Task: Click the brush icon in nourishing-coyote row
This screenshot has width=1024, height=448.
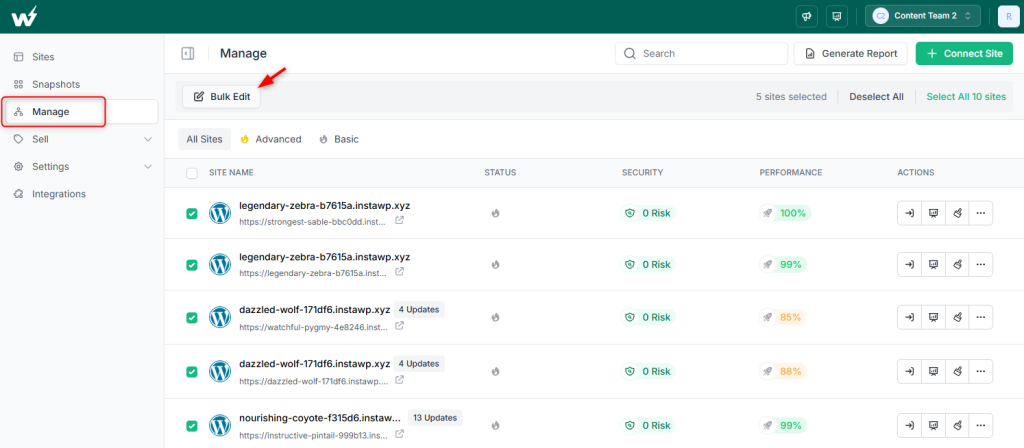Action: 957,425
